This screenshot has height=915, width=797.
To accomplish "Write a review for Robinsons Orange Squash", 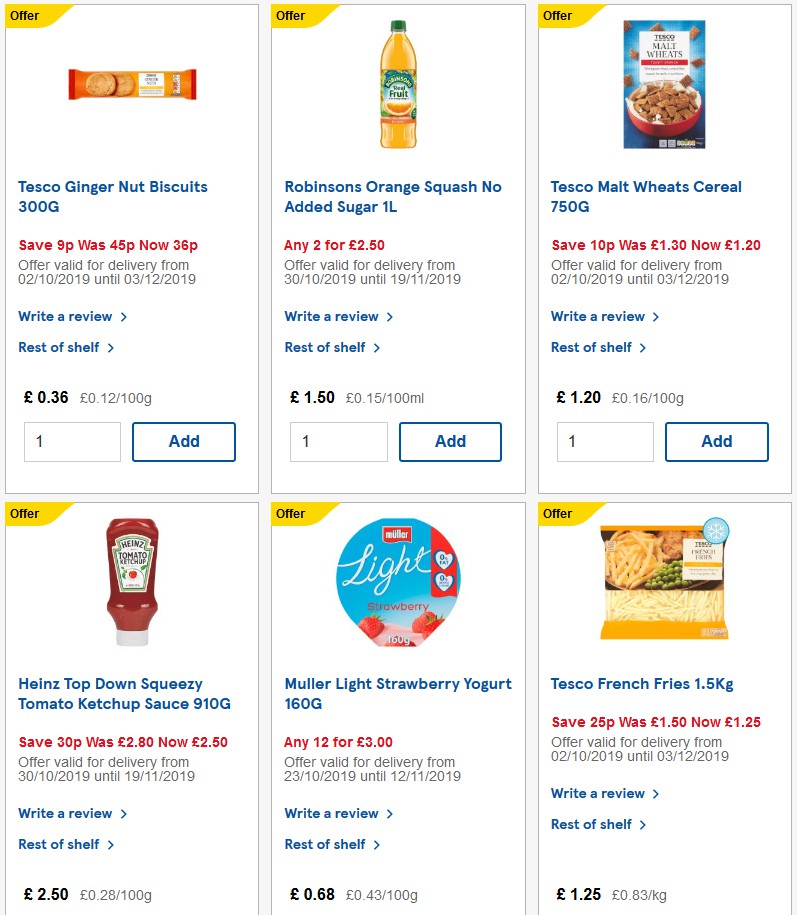I will pyautogui.click(x=331, y=316).
